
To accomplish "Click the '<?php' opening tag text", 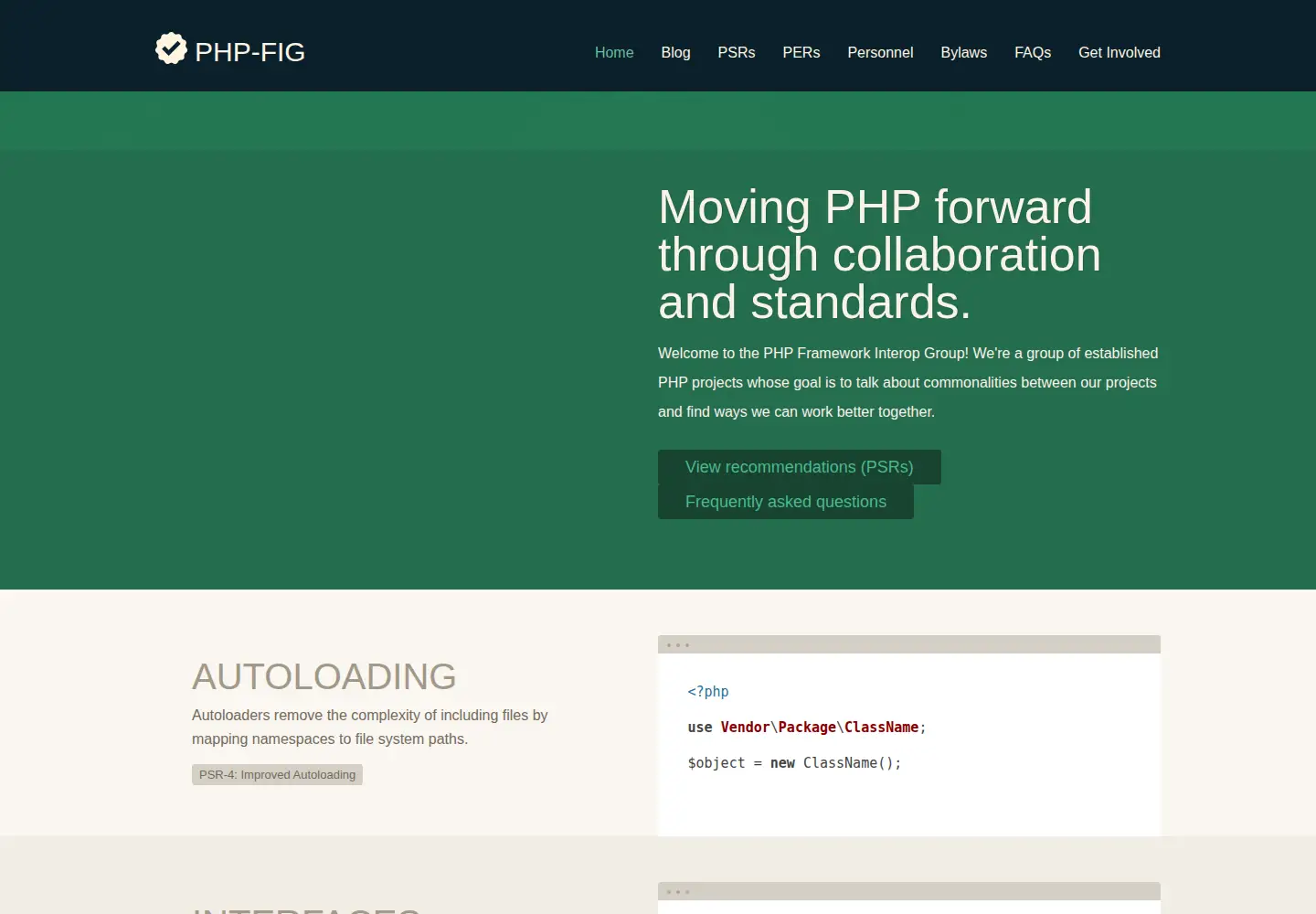I will coord(708,692).
